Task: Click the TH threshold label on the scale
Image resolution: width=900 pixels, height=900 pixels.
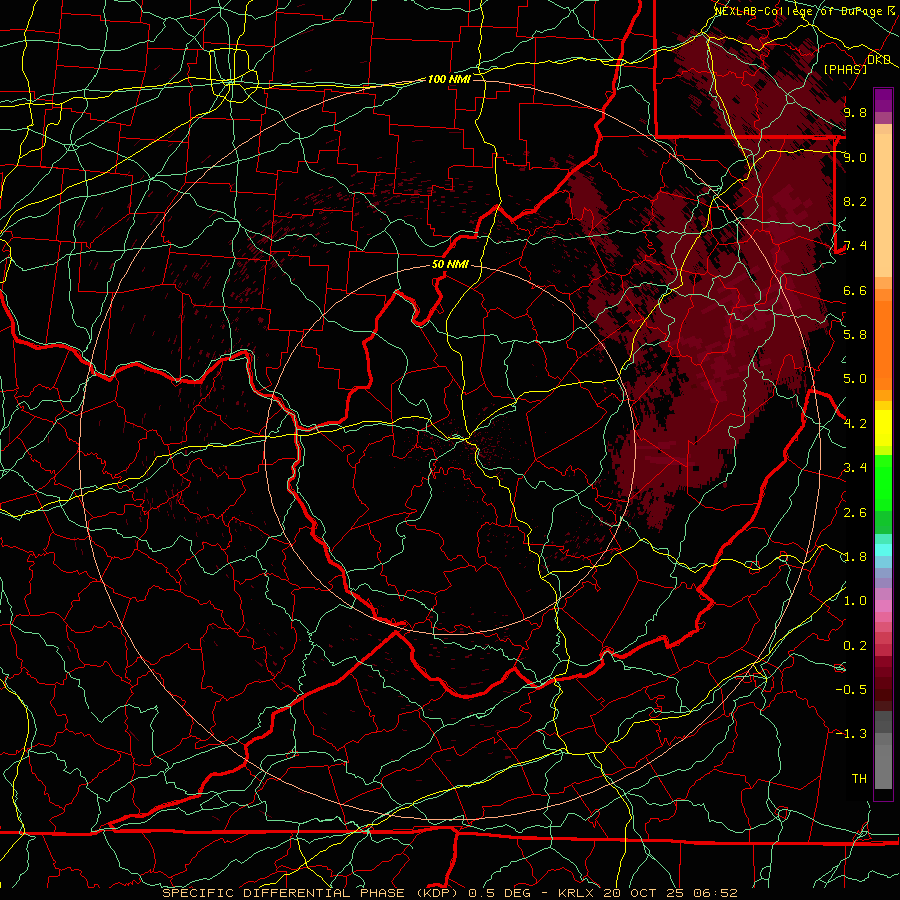Action: pos(859,779)
